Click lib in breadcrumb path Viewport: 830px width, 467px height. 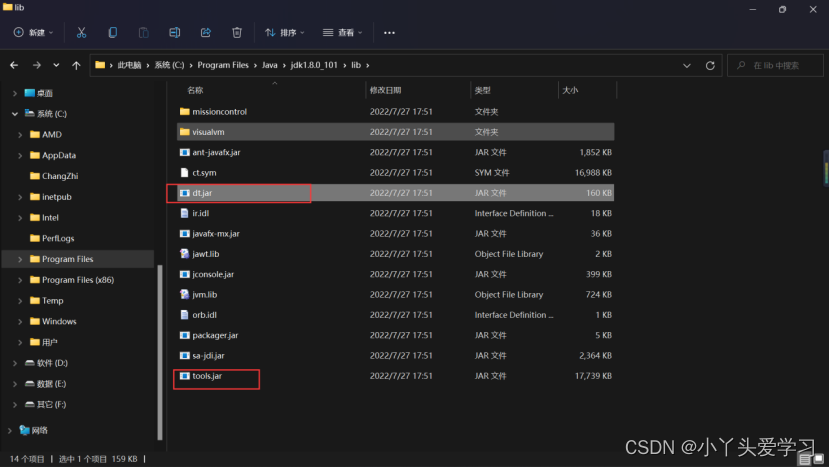coord(356,65)
